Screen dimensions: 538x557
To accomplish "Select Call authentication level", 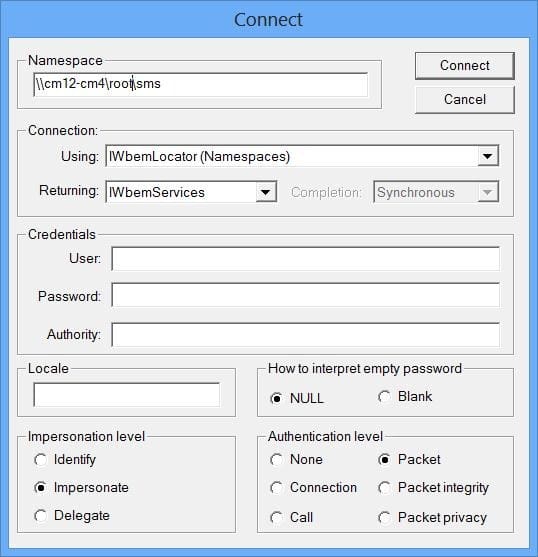I will point(292,518).
